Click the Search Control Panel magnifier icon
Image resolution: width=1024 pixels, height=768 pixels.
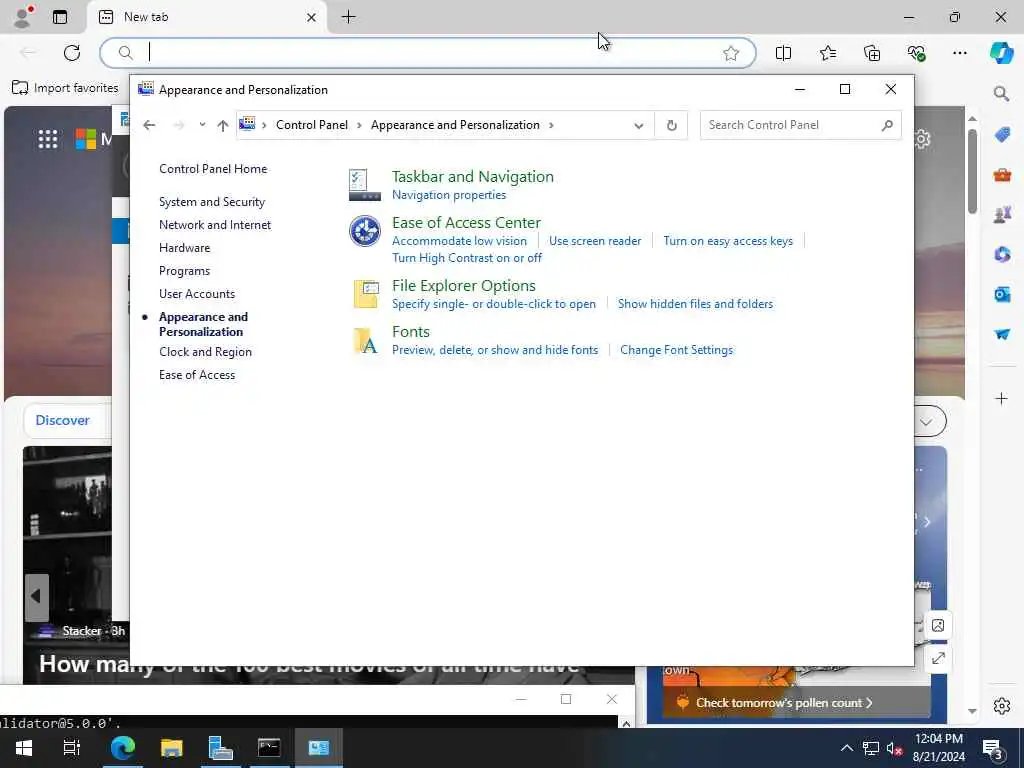(887, 125)
